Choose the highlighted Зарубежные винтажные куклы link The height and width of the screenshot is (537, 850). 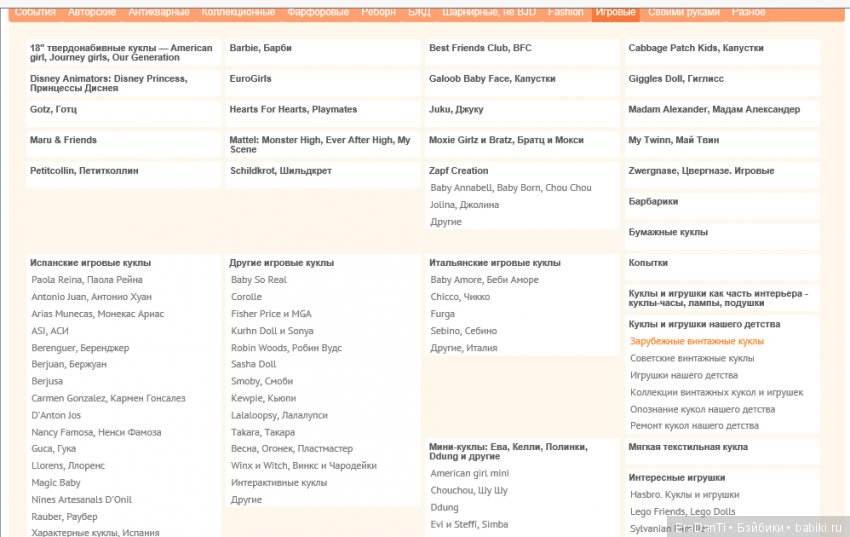(x=696, y=341)
